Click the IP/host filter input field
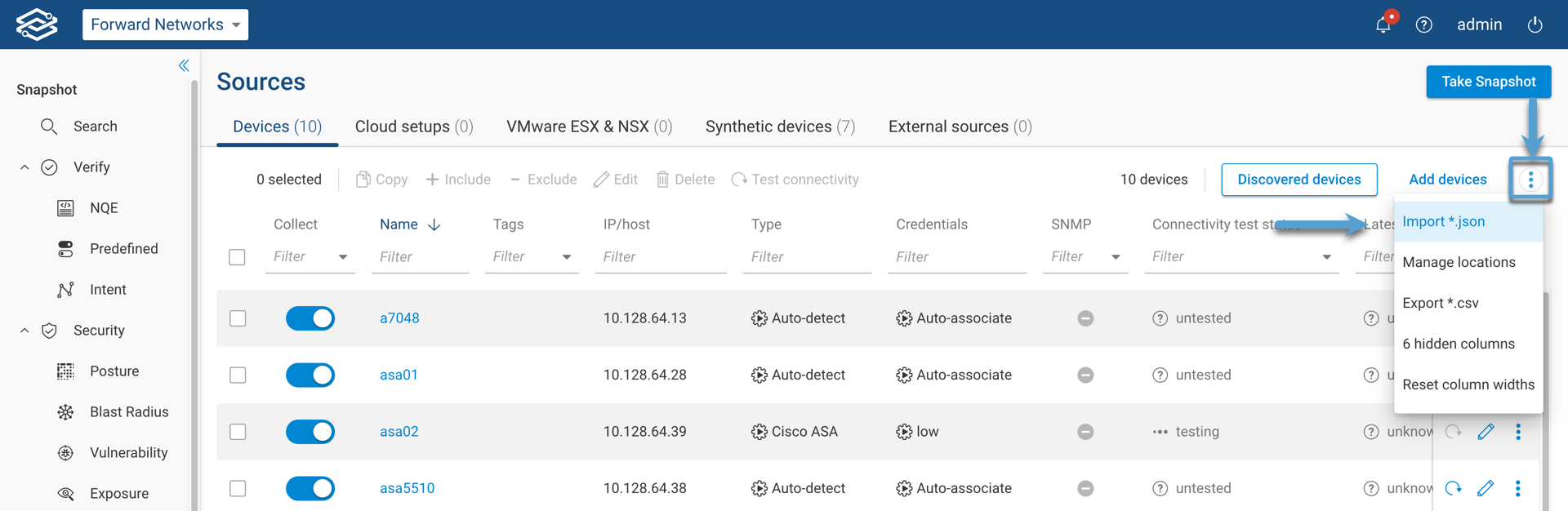This screenshot has width=1568, height=511. point(661,257)
